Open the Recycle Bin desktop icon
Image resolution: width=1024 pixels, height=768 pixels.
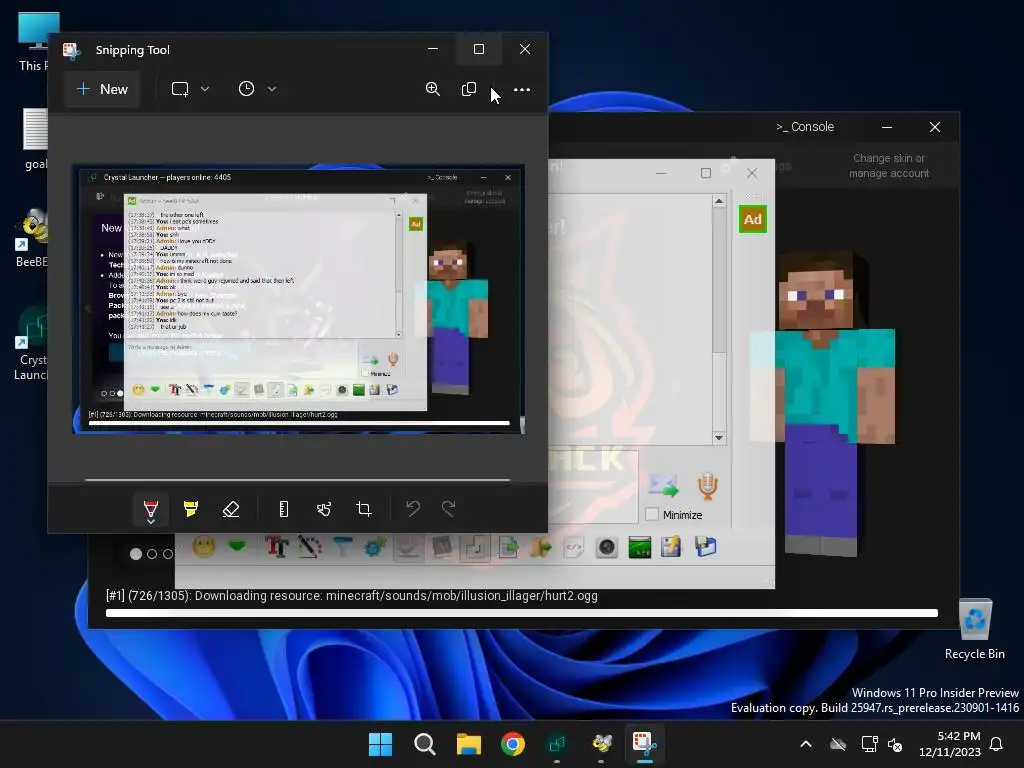pos(975,630)
